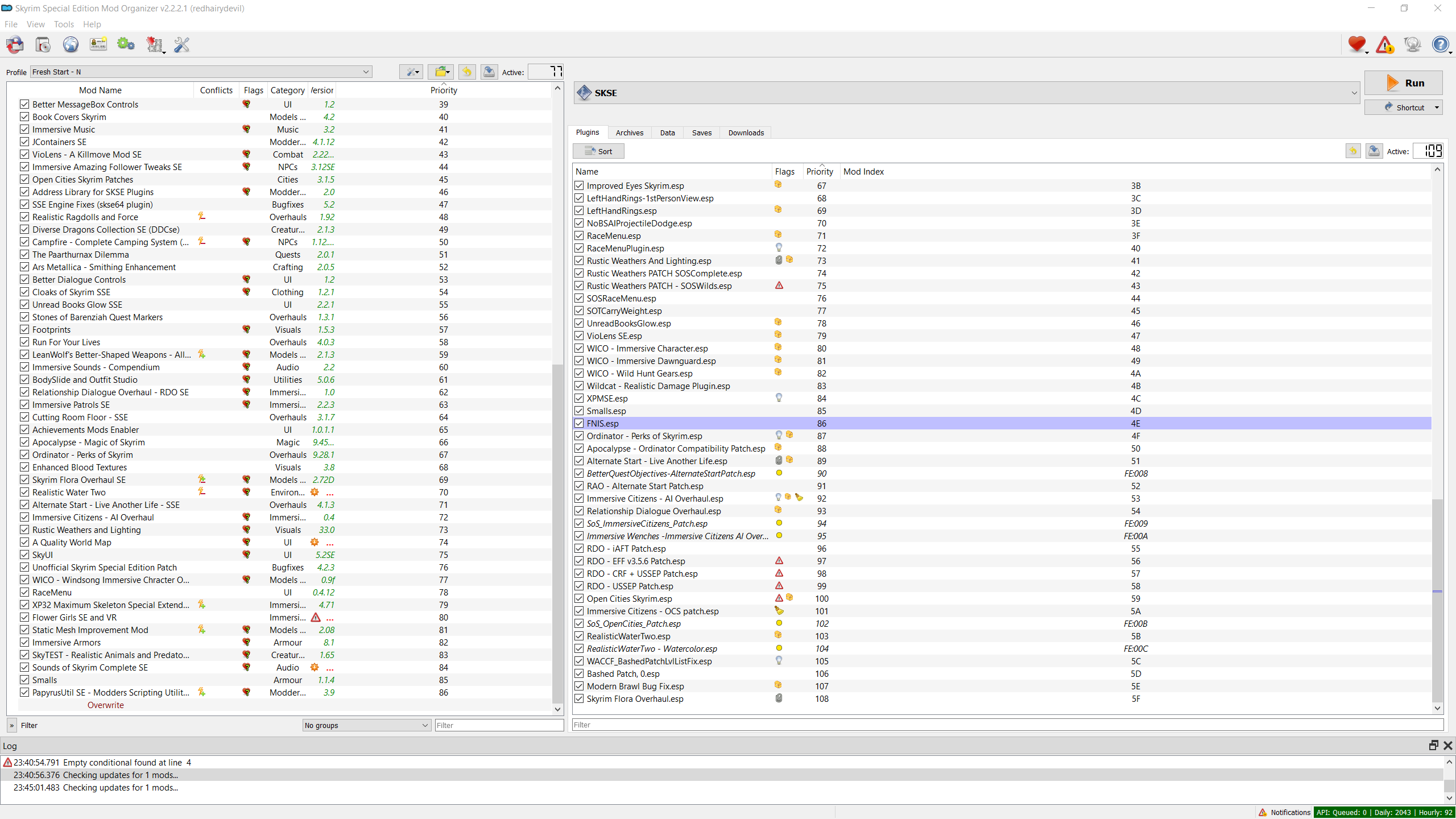Click the plugin Sort button
Screen dimensions: 1456x819
pyautogui.click(x=598, y=151)
